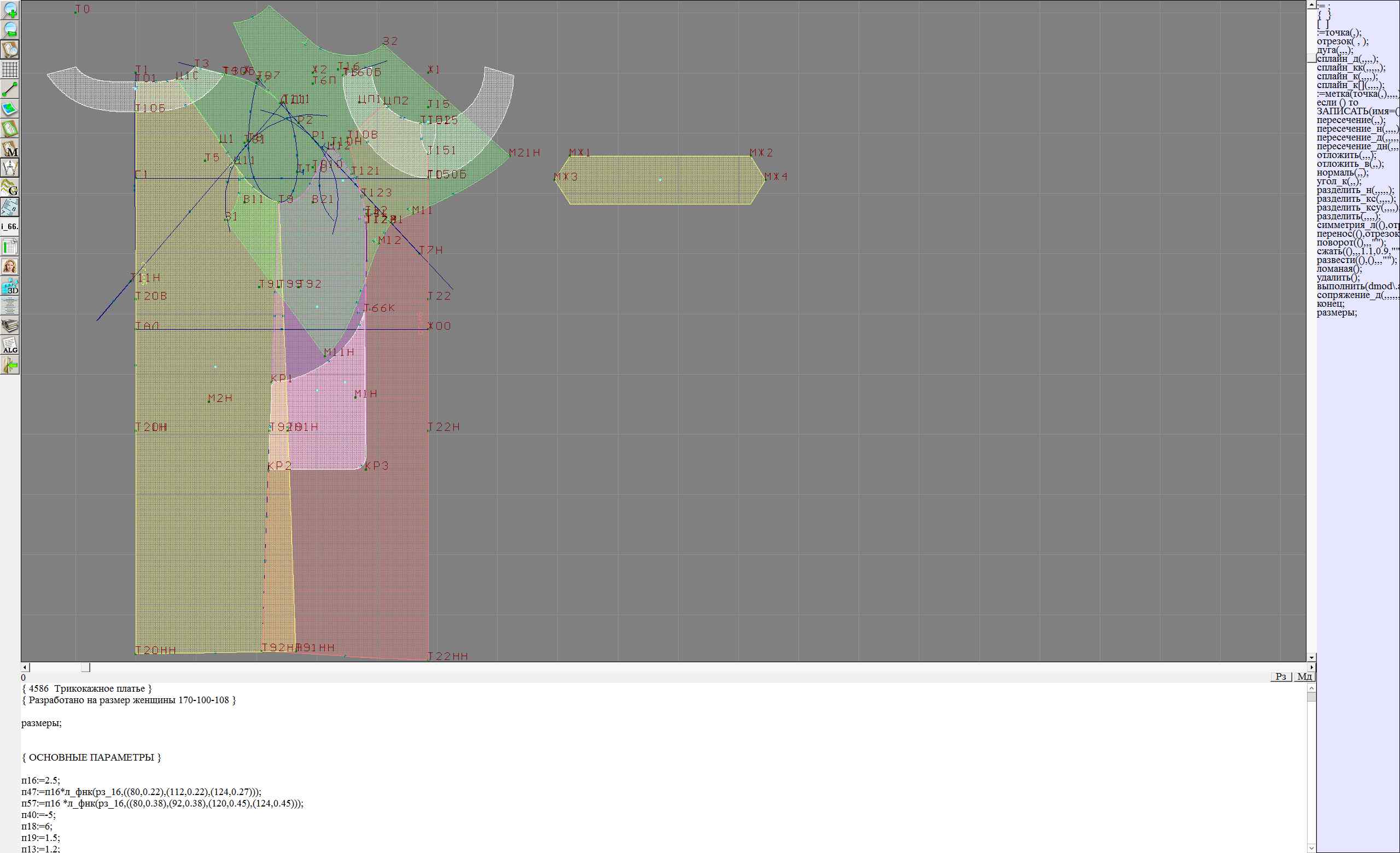Image resolution: width=1400 pixels, height=853 pixels.
Task: Select the line segment tool icon
Action: coord(10,89)
